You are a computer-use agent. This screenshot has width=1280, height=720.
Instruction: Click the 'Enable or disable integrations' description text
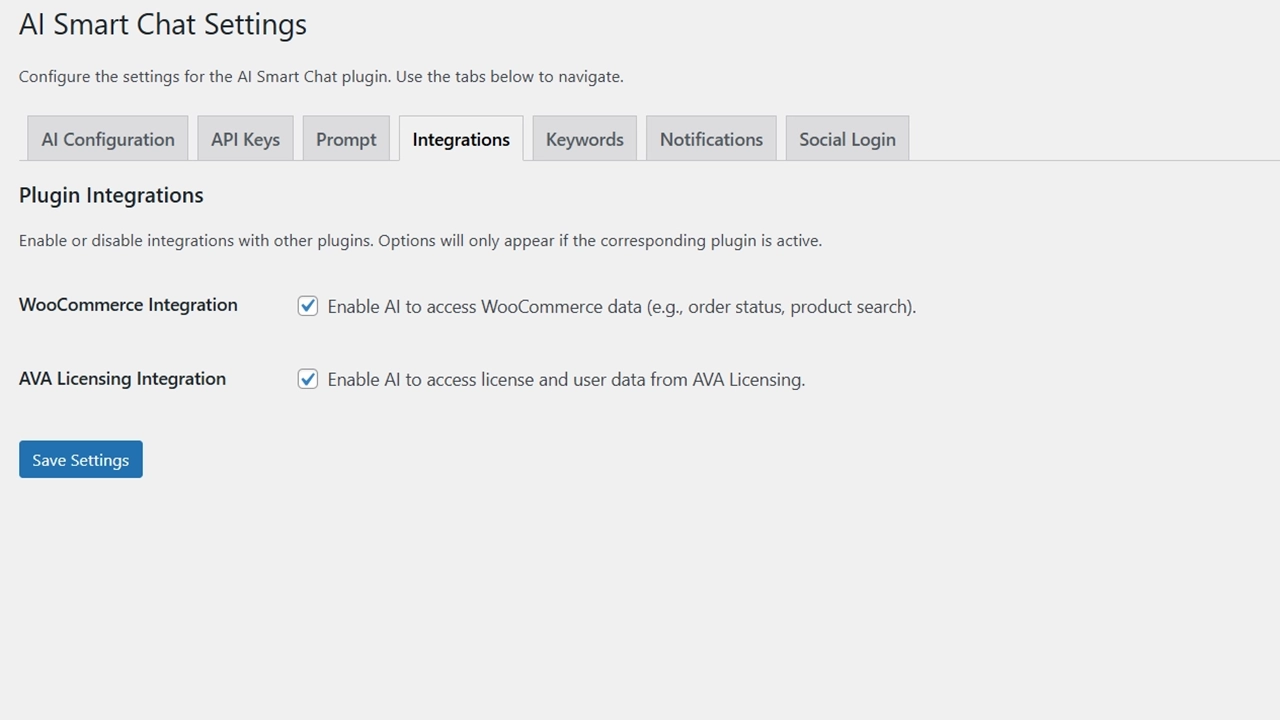coord(420,241)
